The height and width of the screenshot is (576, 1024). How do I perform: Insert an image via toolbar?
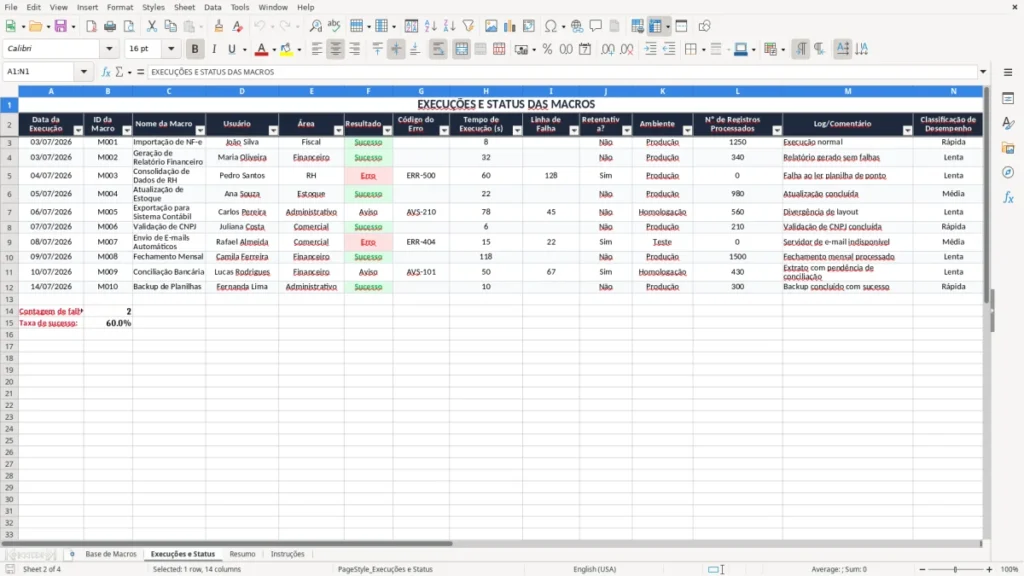(491, 26)
